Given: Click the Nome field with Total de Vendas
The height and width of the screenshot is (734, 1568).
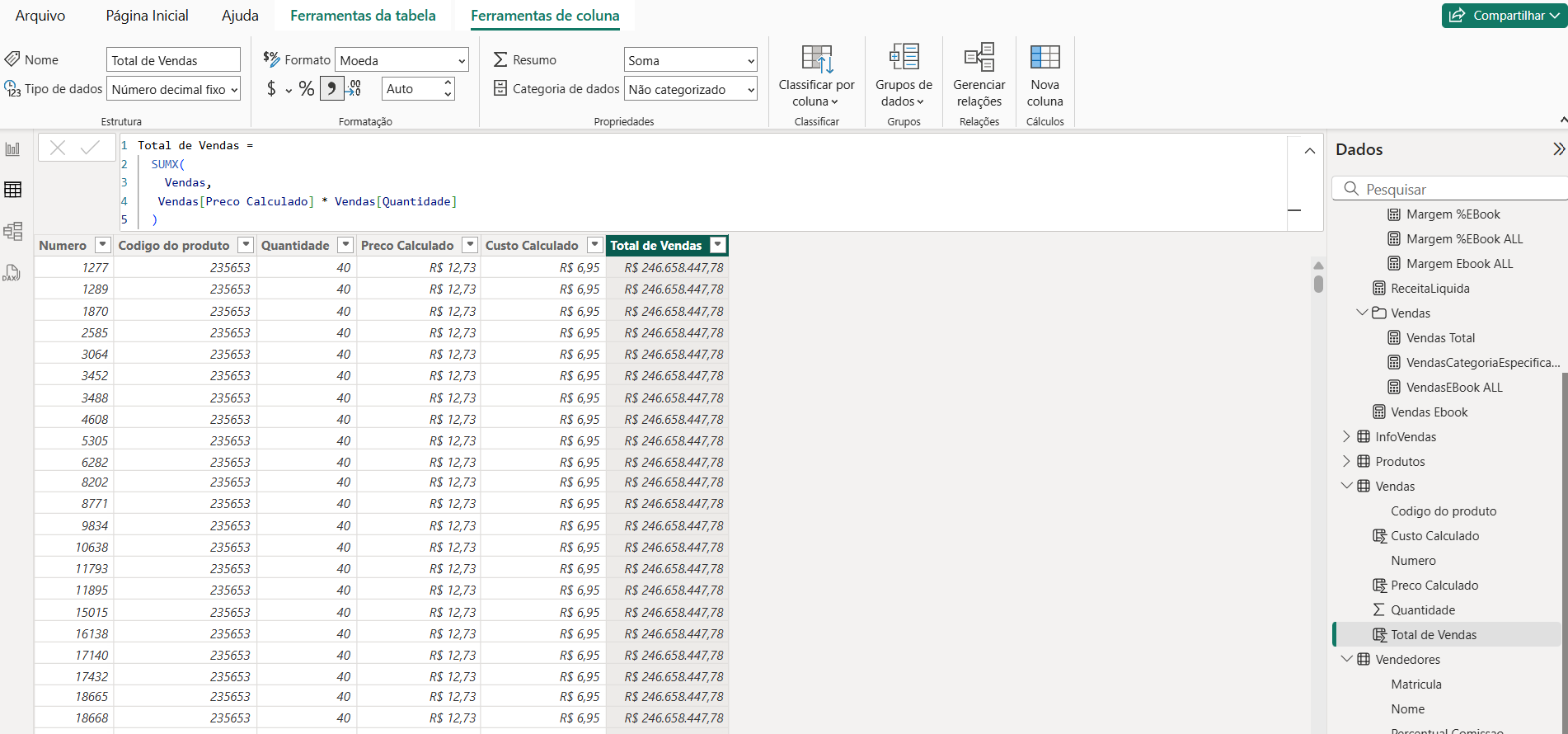Looking at the screenshot, I should click(173, 60).
